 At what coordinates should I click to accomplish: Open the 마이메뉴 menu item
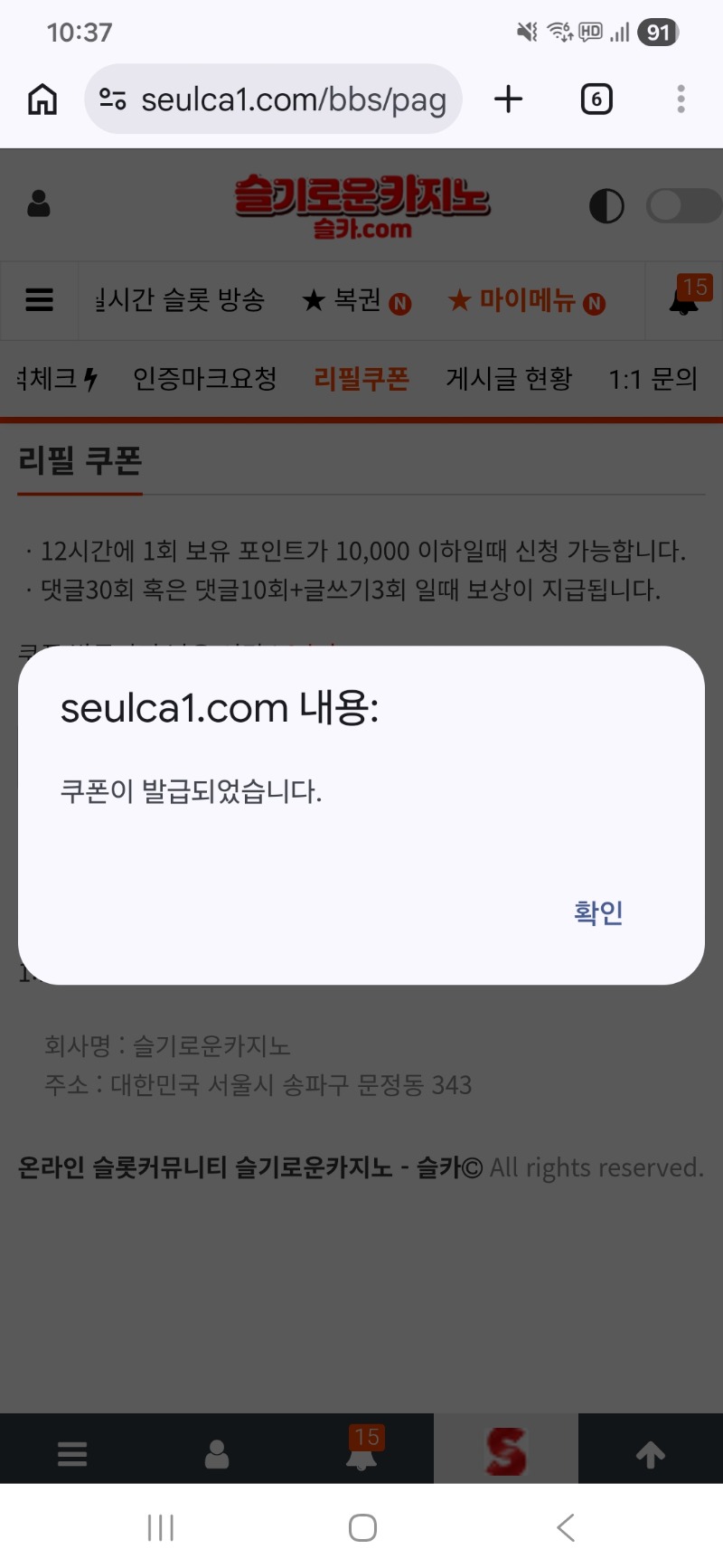[527, 300]
